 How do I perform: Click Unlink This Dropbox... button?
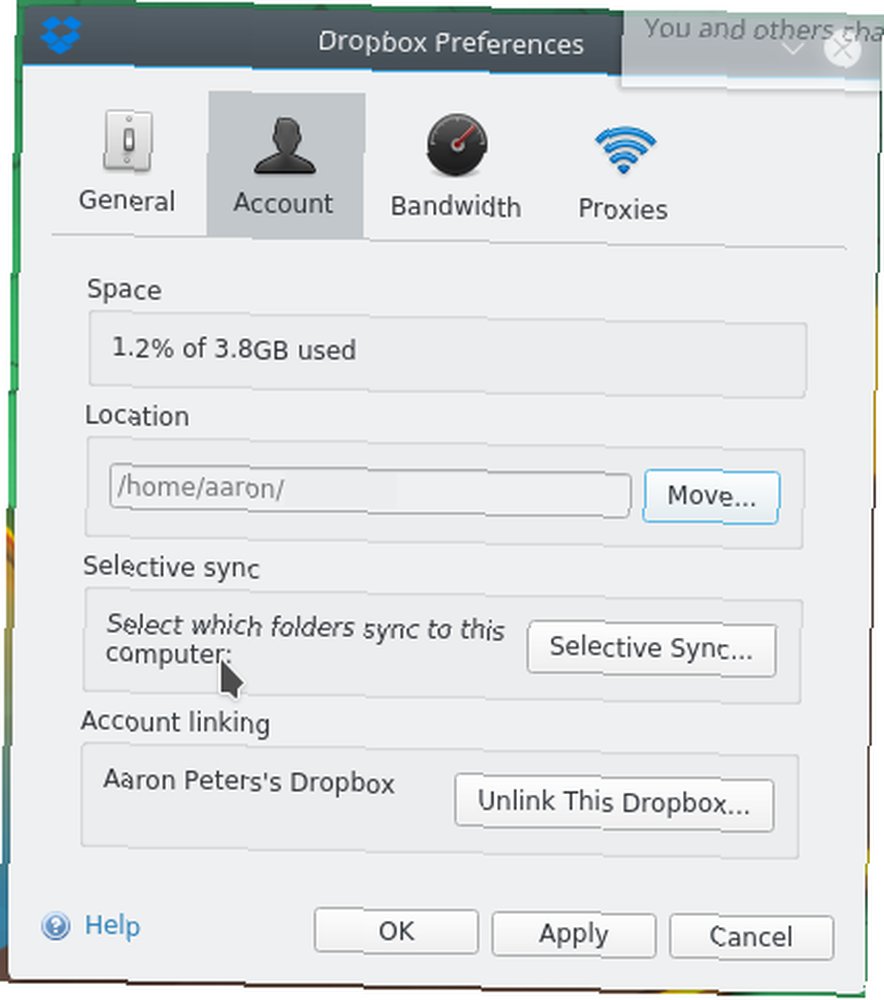tap(614, 802)
